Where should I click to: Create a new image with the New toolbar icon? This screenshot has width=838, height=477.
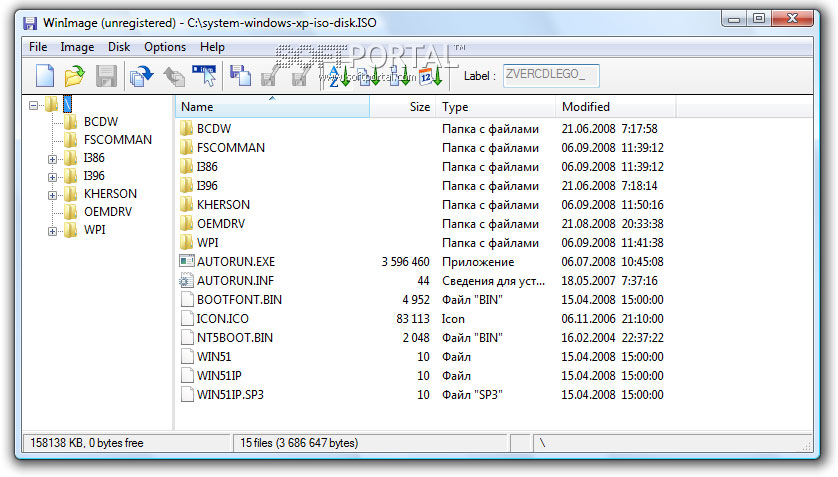coord(45,75)
